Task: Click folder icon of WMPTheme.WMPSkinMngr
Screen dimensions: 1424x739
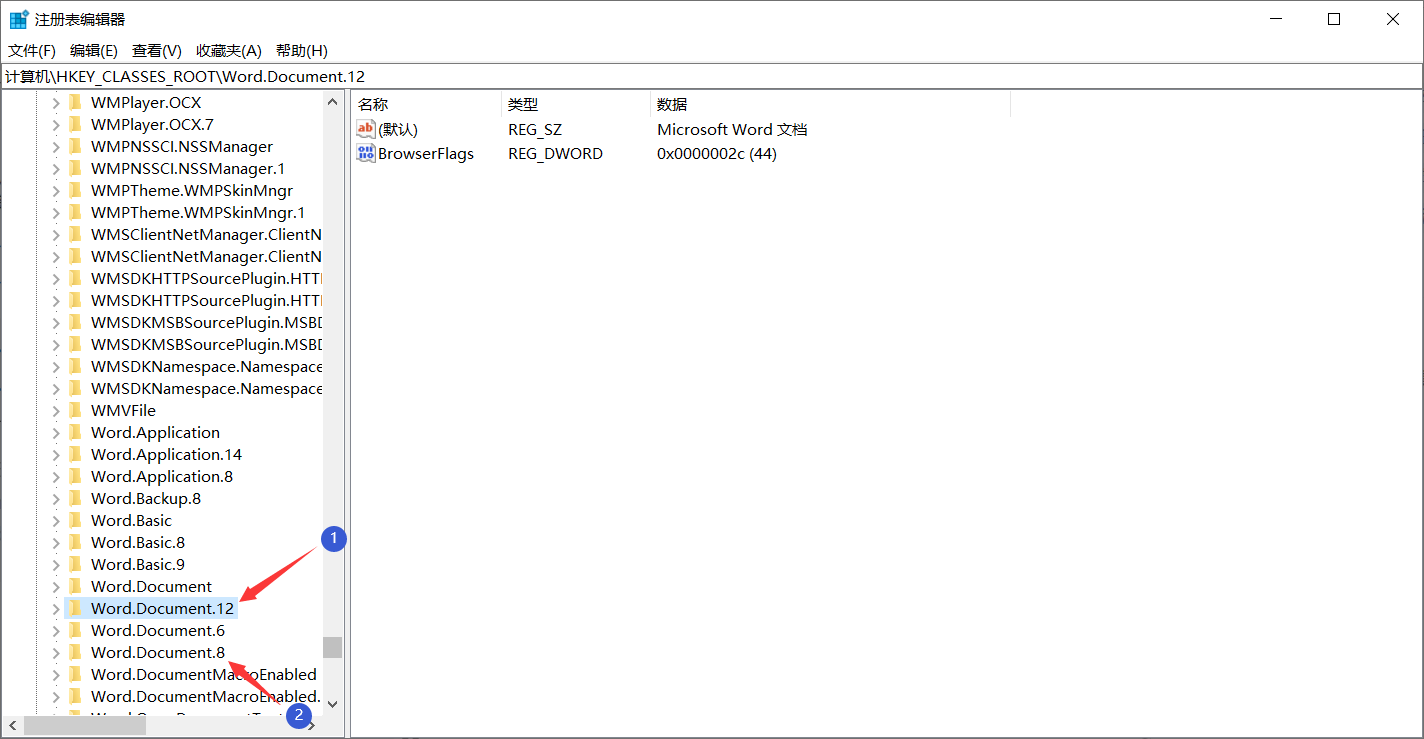Action: [76, 190]
